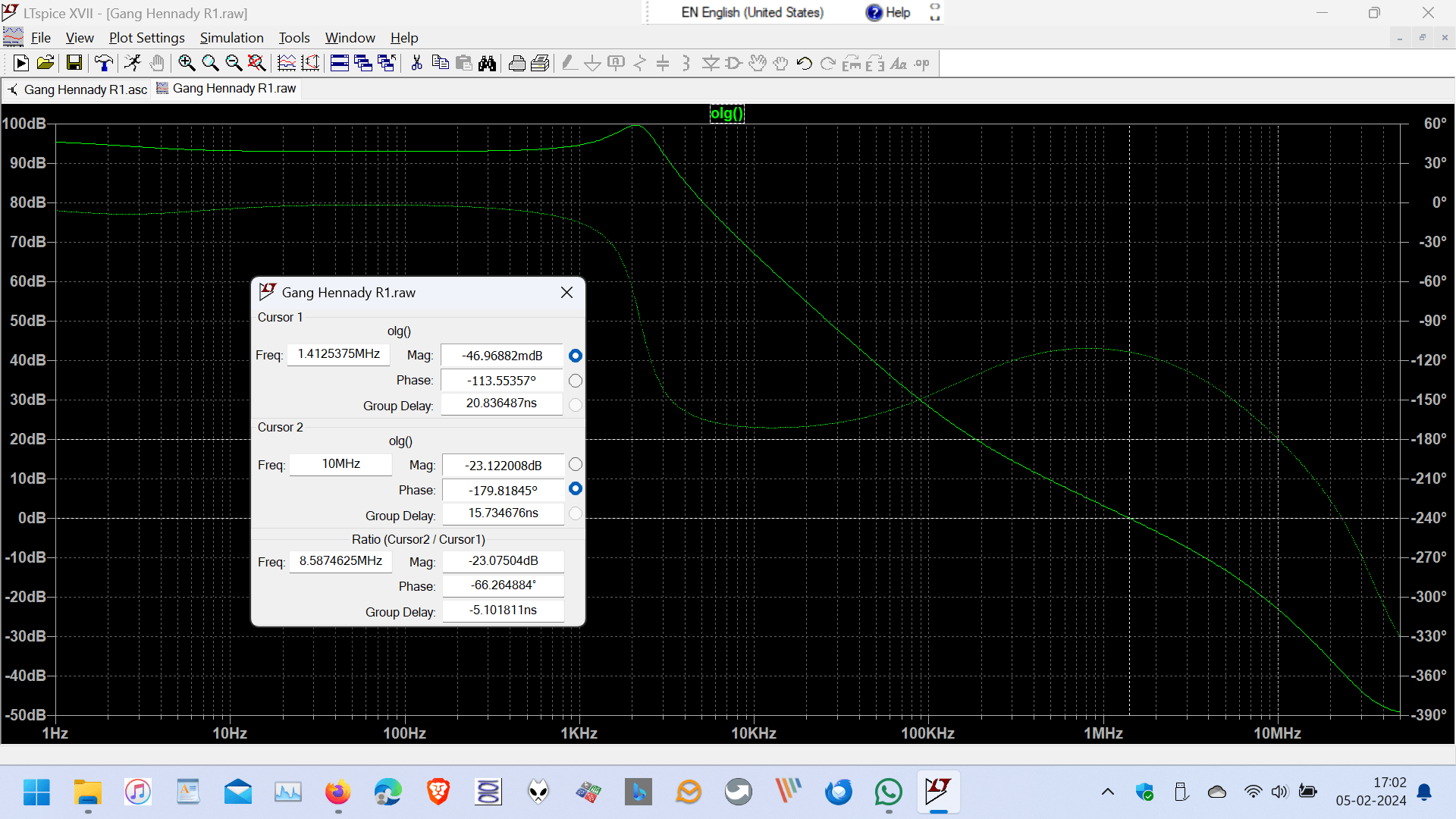Click the Pan magnifier icon
Screen dimensions: 1456x819
point(210,64)
